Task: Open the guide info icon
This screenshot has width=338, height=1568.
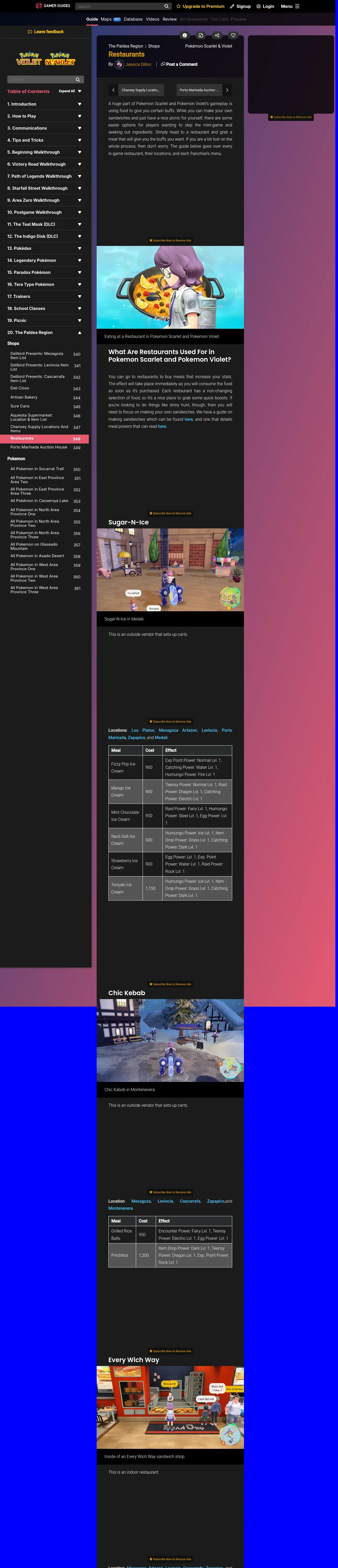Action: [185, 35]
